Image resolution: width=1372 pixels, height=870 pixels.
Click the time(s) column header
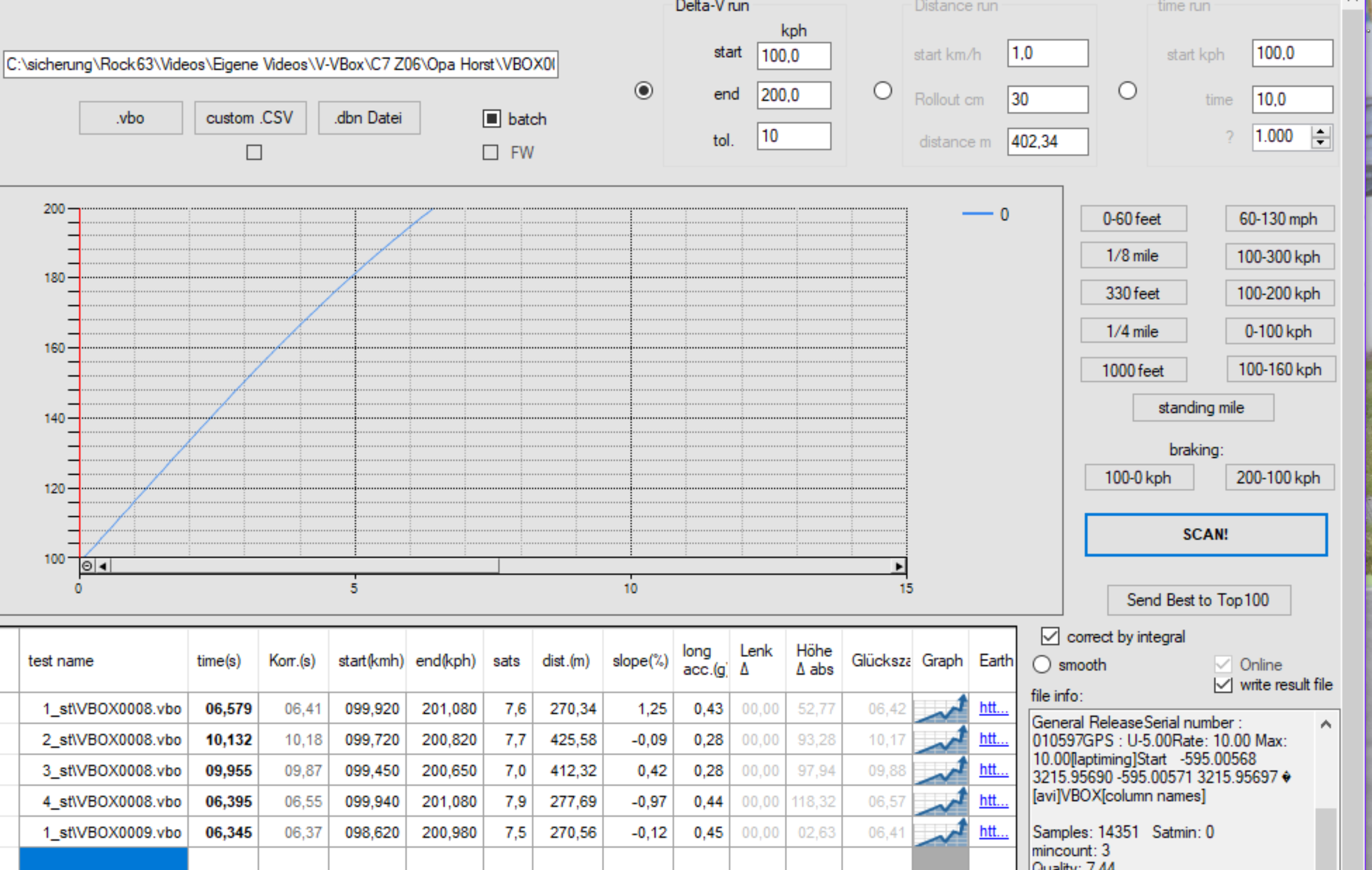click(219, 661)
